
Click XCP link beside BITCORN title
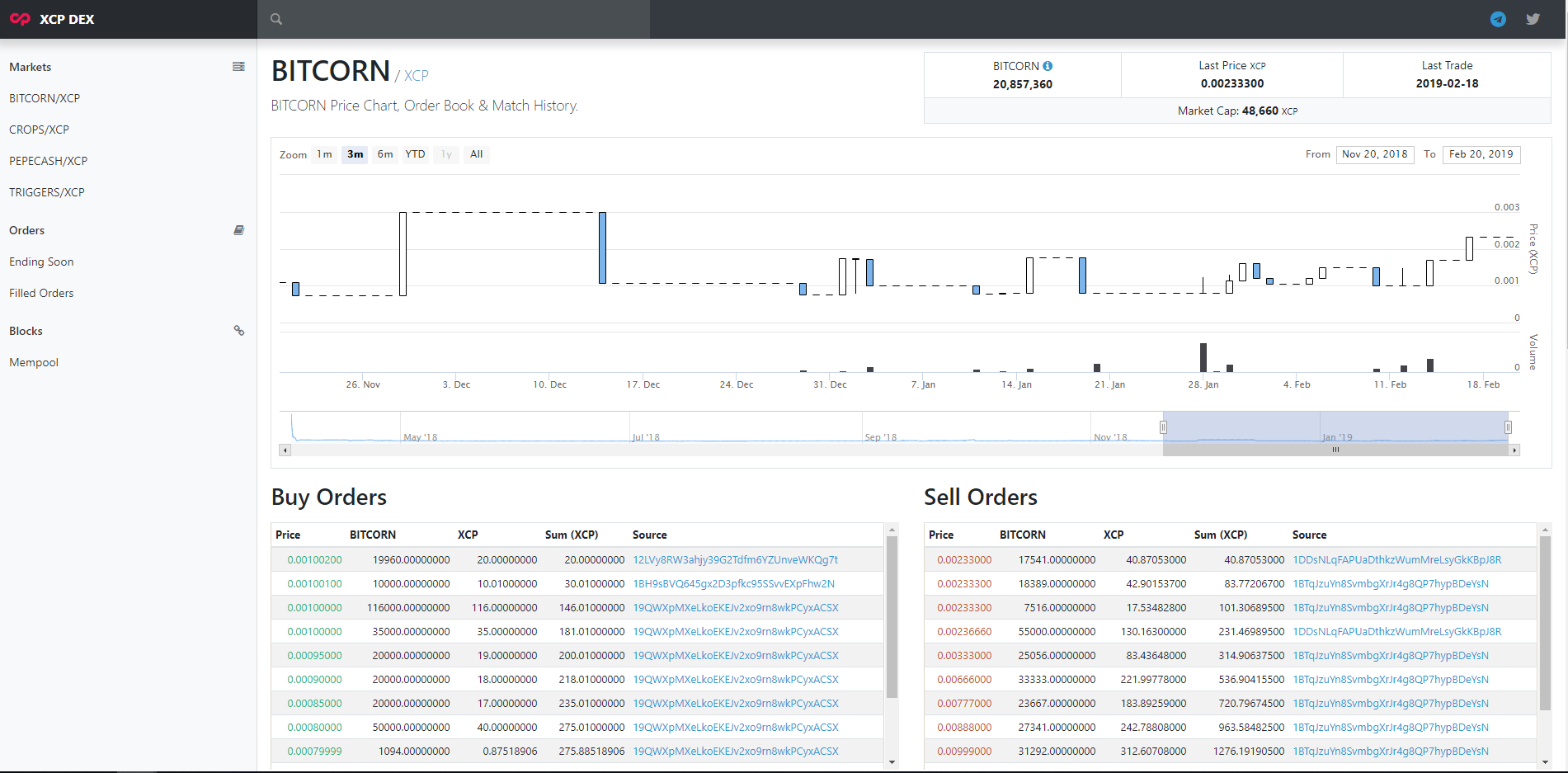click(417, 75)
